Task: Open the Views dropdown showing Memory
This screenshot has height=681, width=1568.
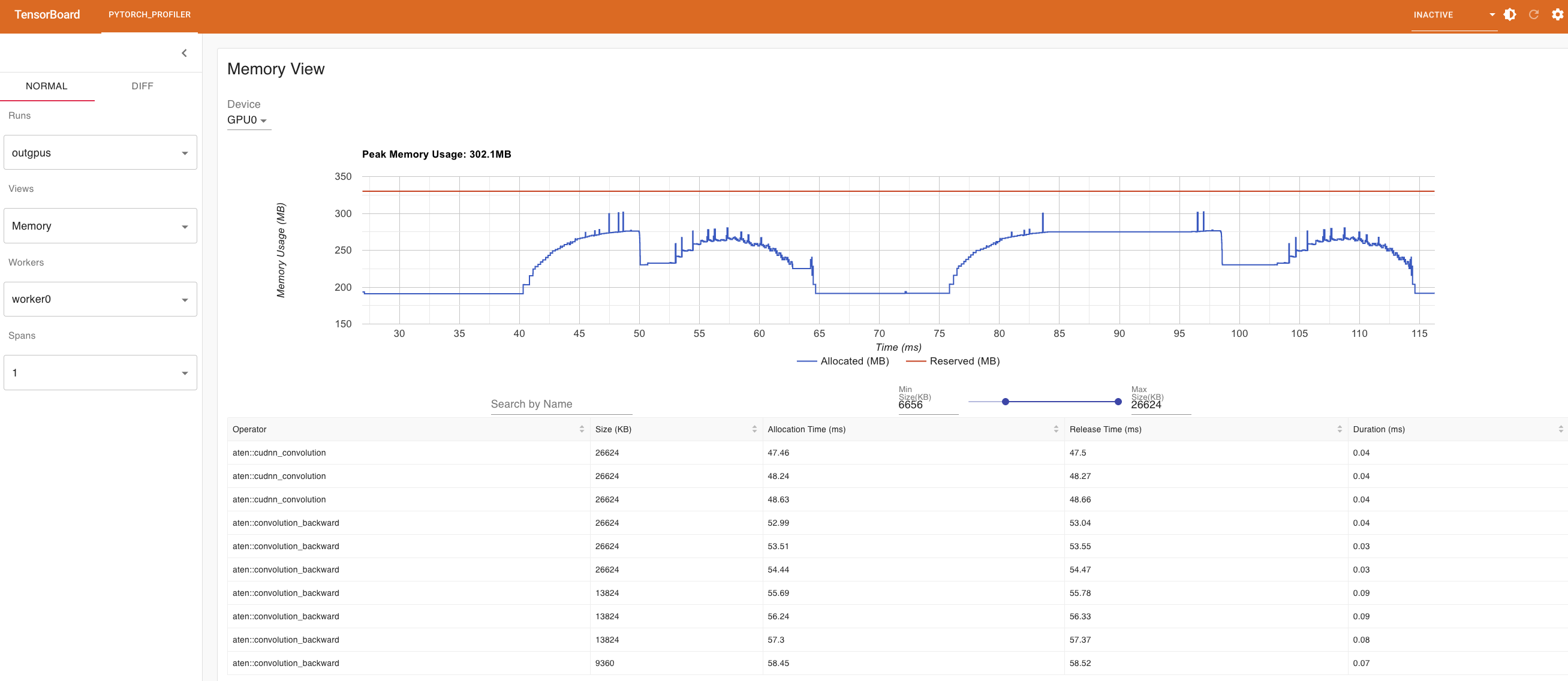Action: click(100, 226)
